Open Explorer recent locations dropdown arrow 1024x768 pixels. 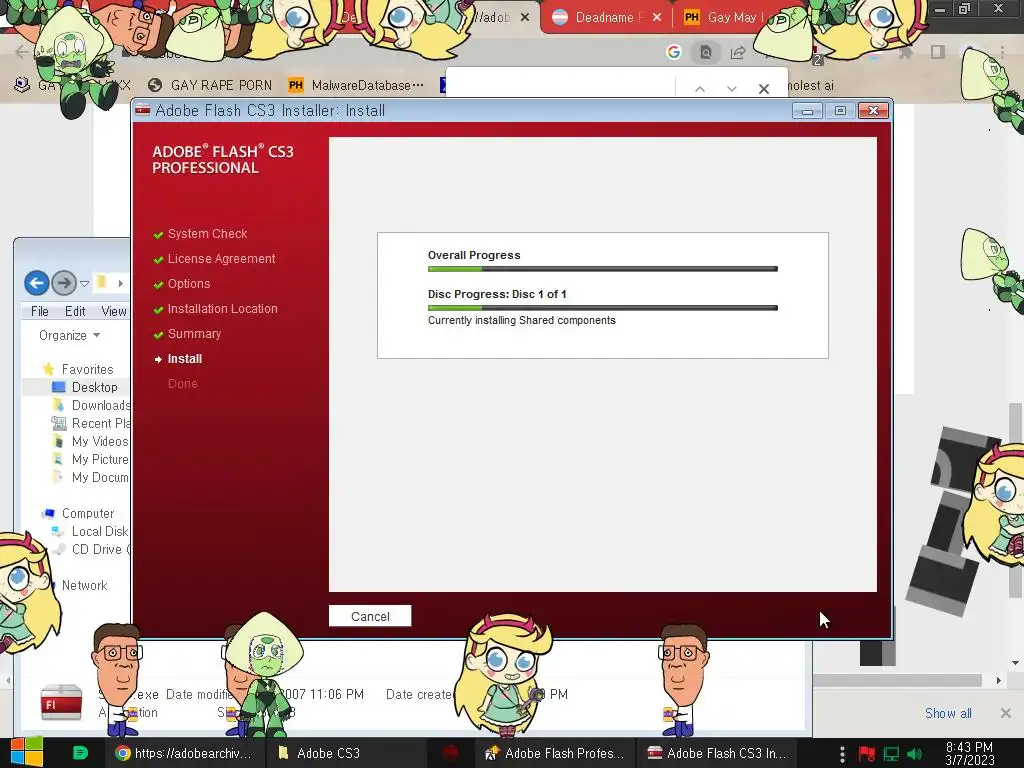pos(84,283)
